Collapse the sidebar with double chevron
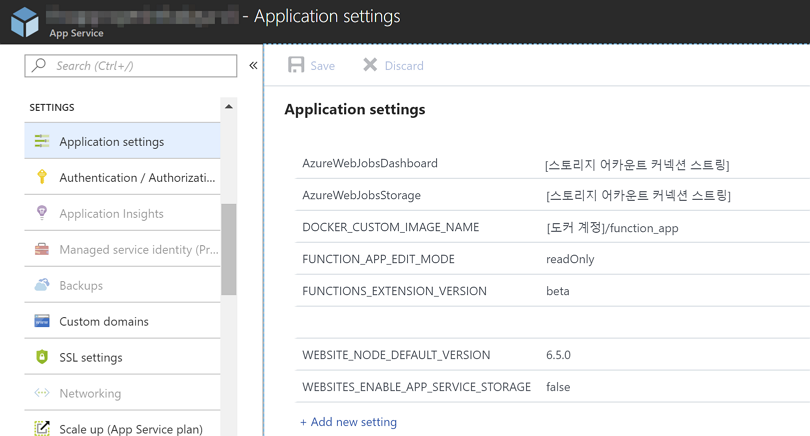The width and height of the screenshot is (810, 436). coord(253,66)
